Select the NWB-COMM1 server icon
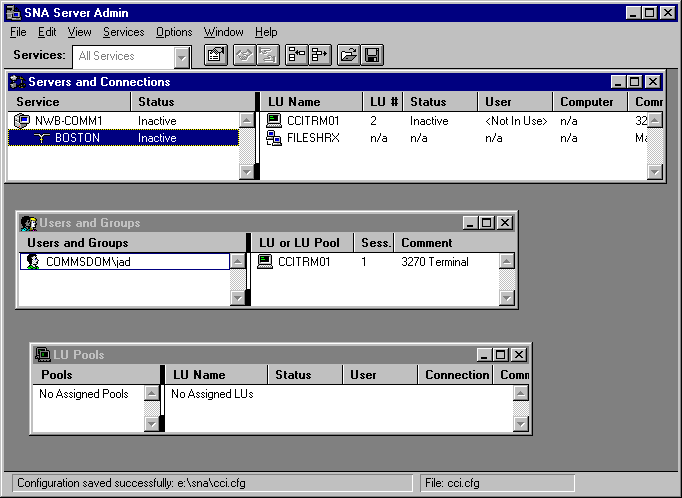 [x=22, y=121]
